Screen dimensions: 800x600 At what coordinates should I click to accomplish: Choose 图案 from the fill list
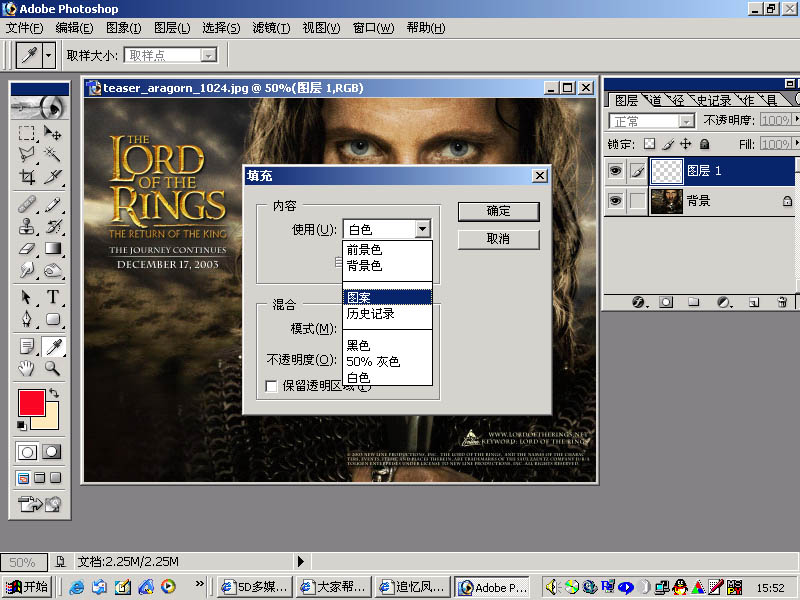pyautogui.click(x=387, y=297)
